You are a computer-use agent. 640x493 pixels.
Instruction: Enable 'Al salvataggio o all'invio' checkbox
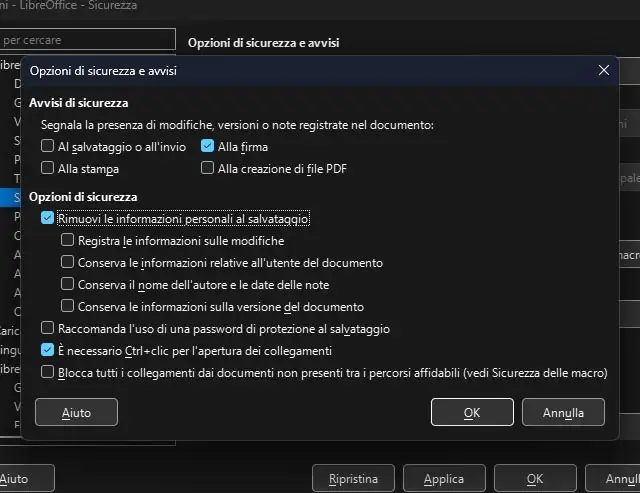click(48, 147)
